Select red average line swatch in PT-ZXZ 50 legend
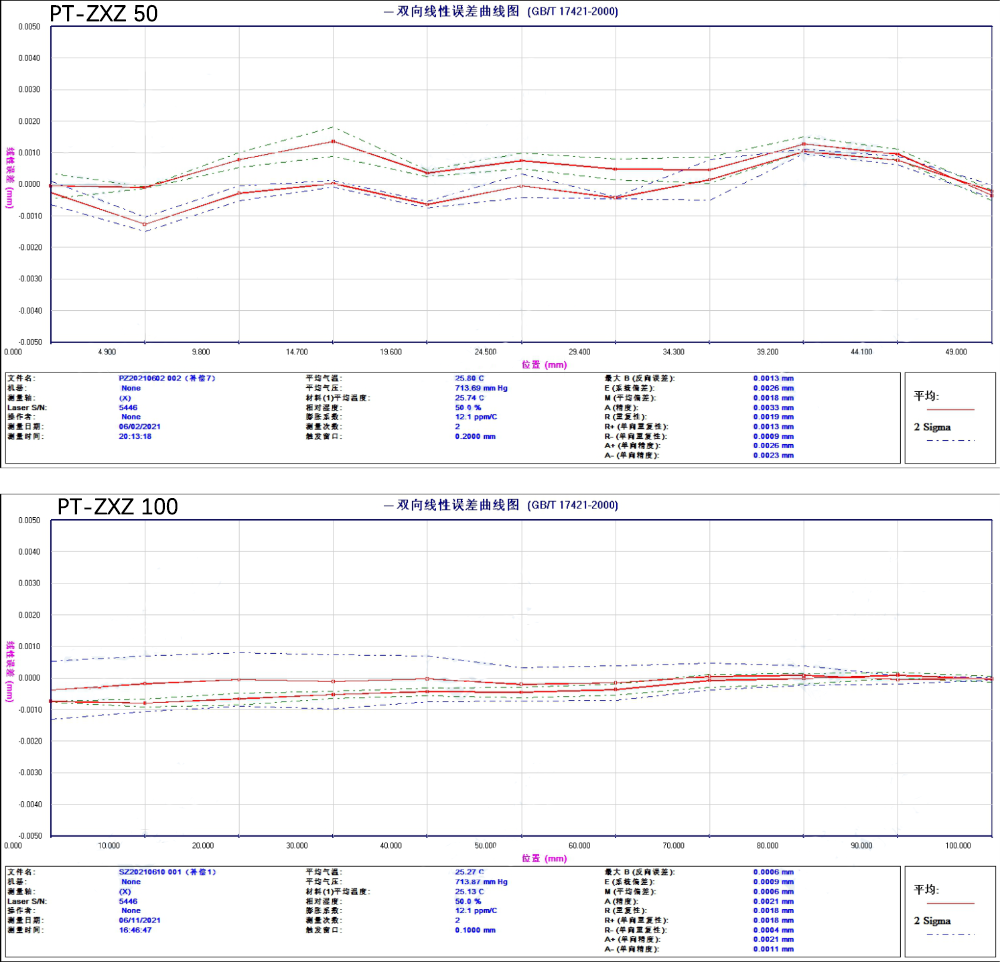Screen dimensions: 1000x962 (x=949, y=410)
